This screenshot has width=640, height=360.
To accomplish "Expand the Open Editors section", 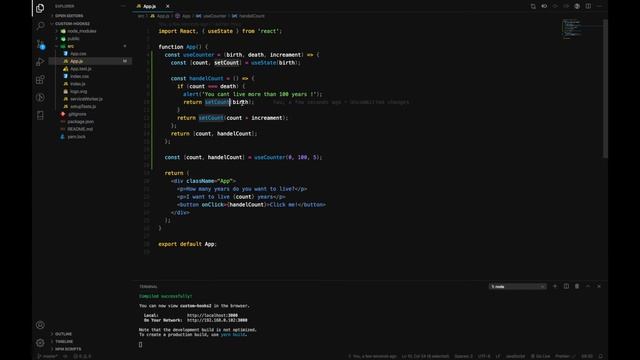I will click(69, 16).
